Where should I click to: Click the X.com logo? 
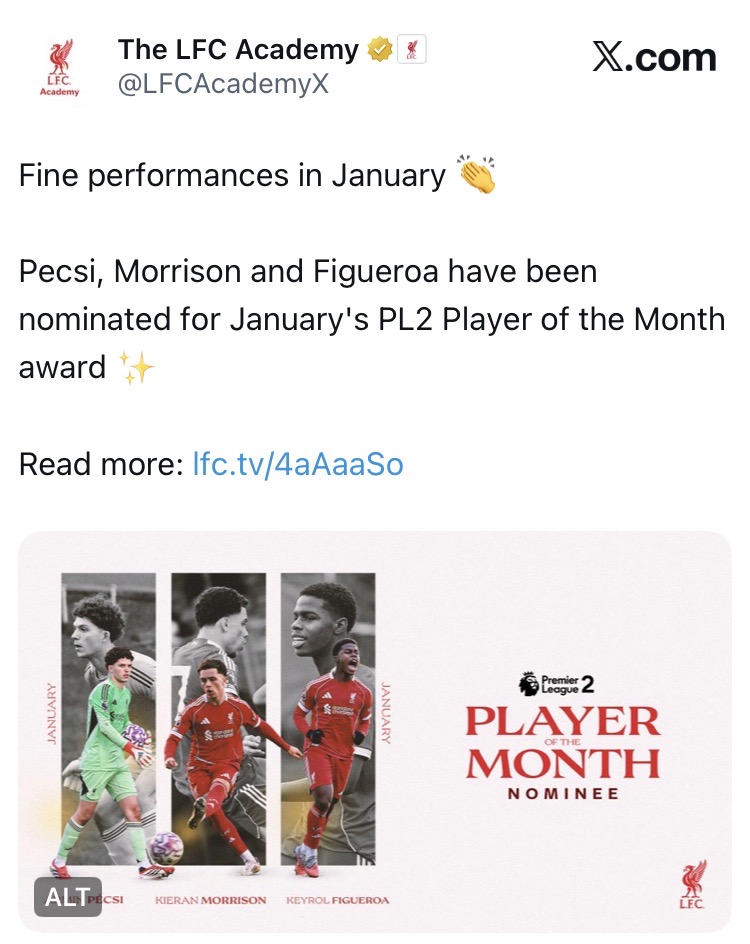point(654,58)
